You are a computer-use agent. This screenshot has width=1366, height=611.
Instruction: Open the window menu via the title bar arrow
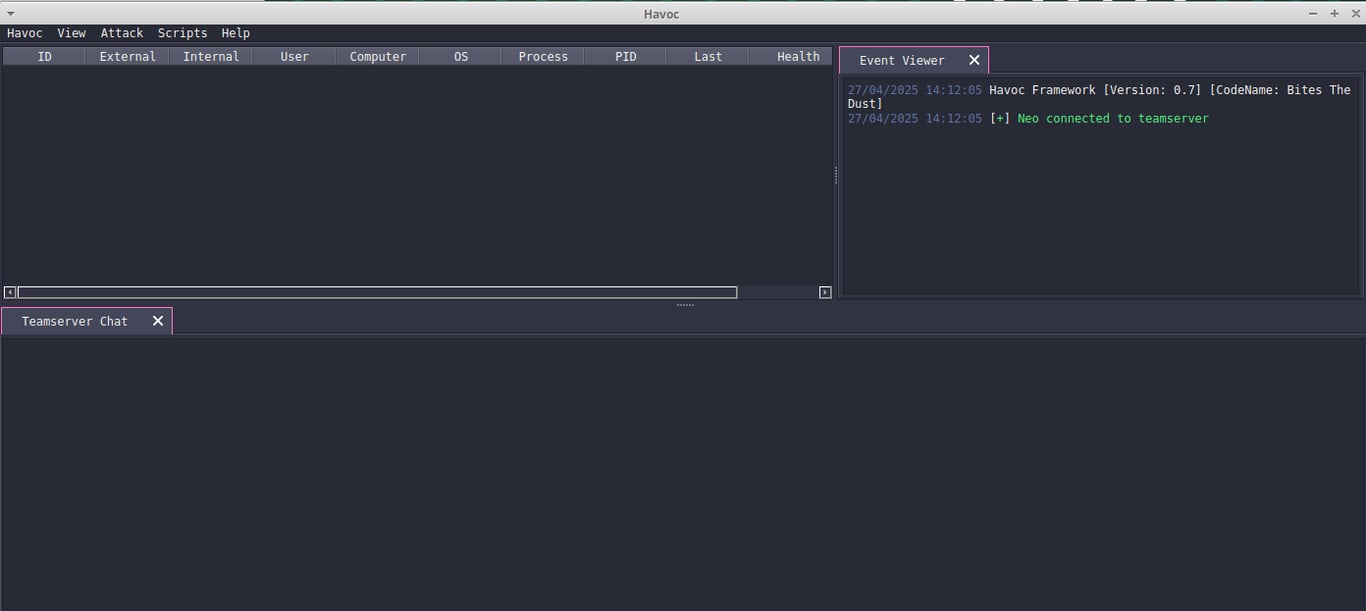tap(10, 13)
